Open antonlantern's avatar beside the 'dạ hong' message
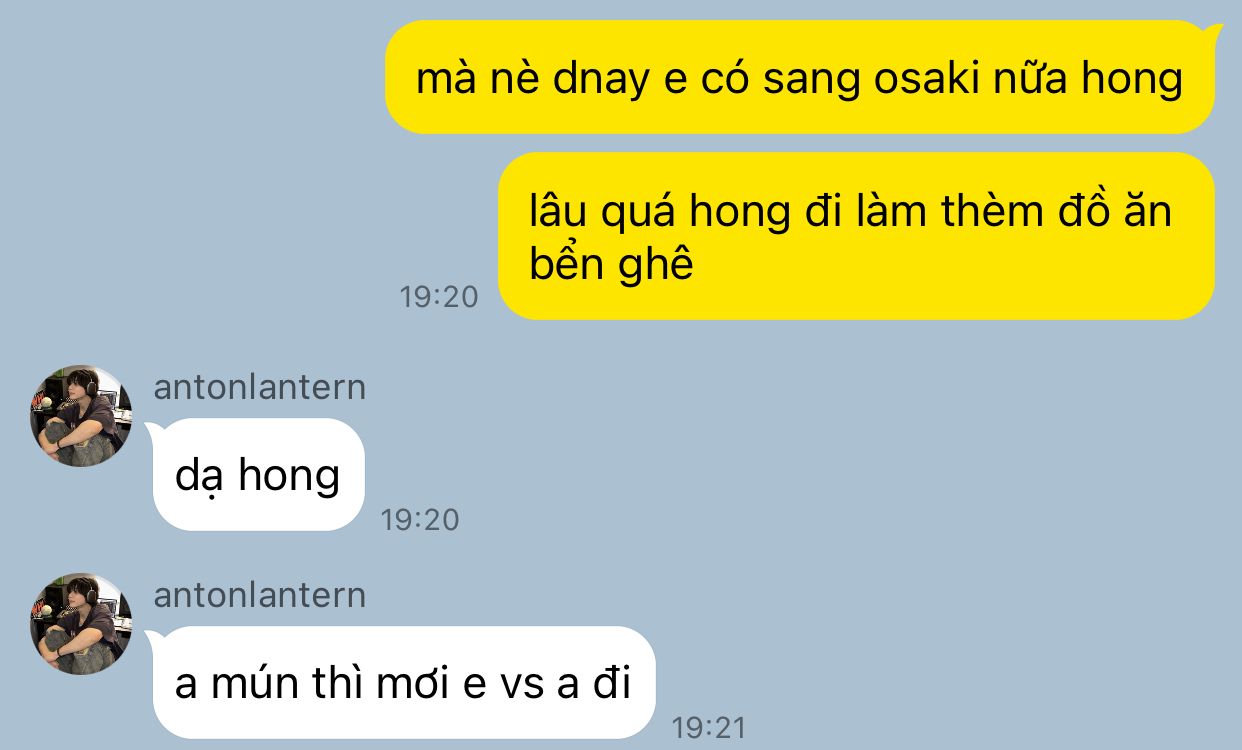This screenshot has width=1242, height=750. click(81, 416)
